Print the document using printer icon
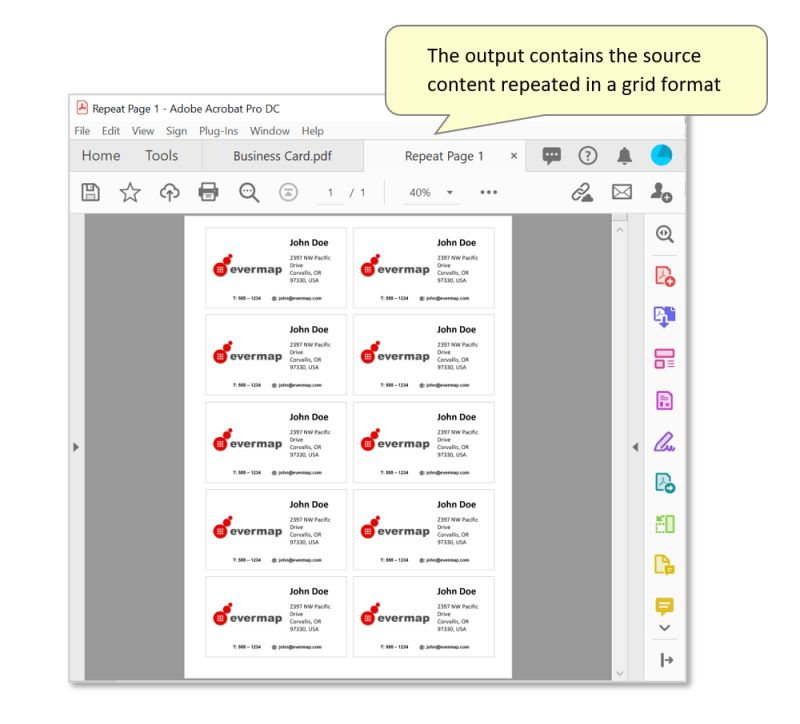Viewport: 800px width, 724px height. 208,192
